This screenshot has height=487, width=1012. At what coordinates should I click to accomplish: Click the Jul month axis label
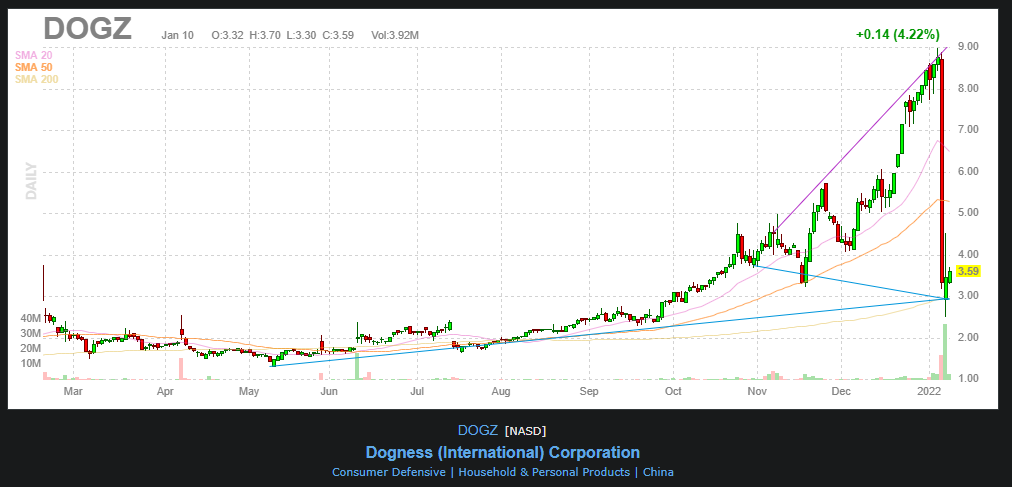417,391
